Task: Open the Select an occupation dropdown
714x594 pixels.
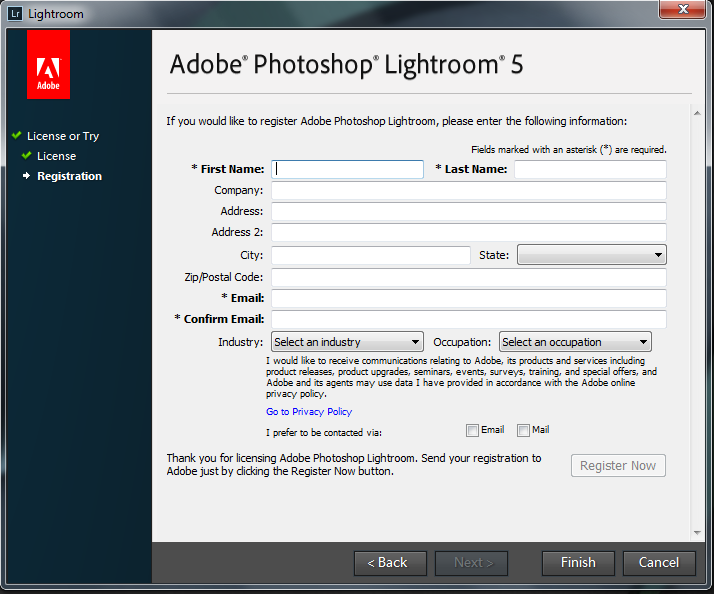Action: coord(575,342)
